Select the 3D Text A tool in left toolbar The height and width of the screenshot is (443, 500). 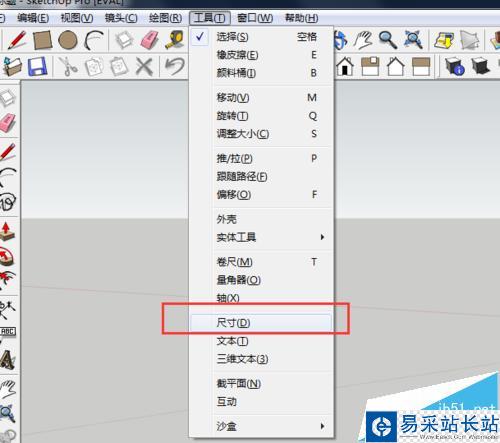pyautogui.click(x=7, y=360)
